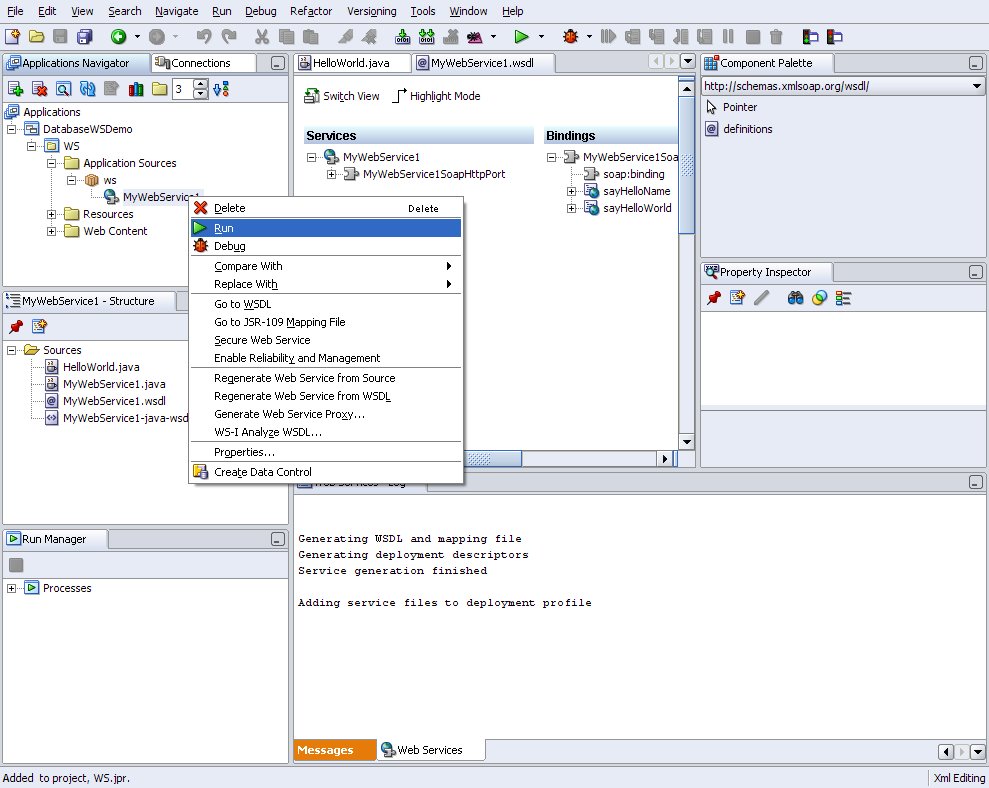The width and height of the screenshot is (989, 788).
Task: Select the Pointer tool in Component Palette
Action: pyautogui.click(x=730, y=107)
